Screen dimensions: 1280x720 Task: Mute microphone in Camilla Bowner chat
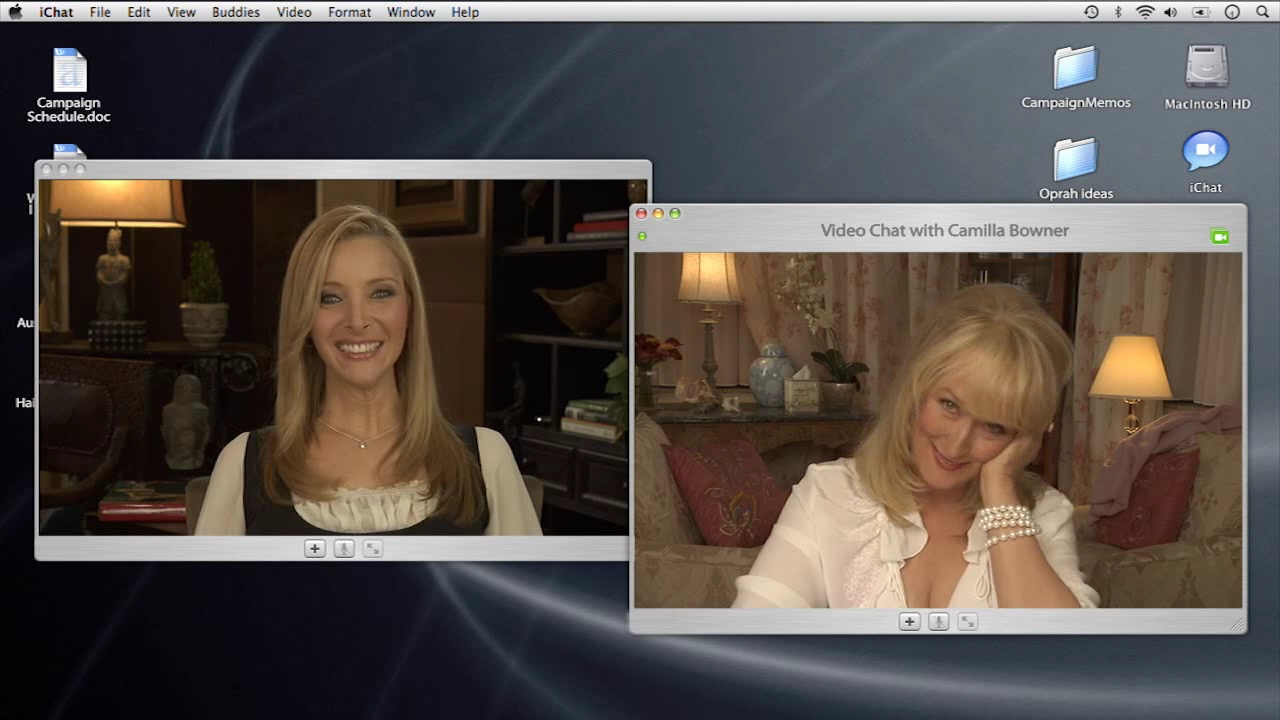point(938,621)
